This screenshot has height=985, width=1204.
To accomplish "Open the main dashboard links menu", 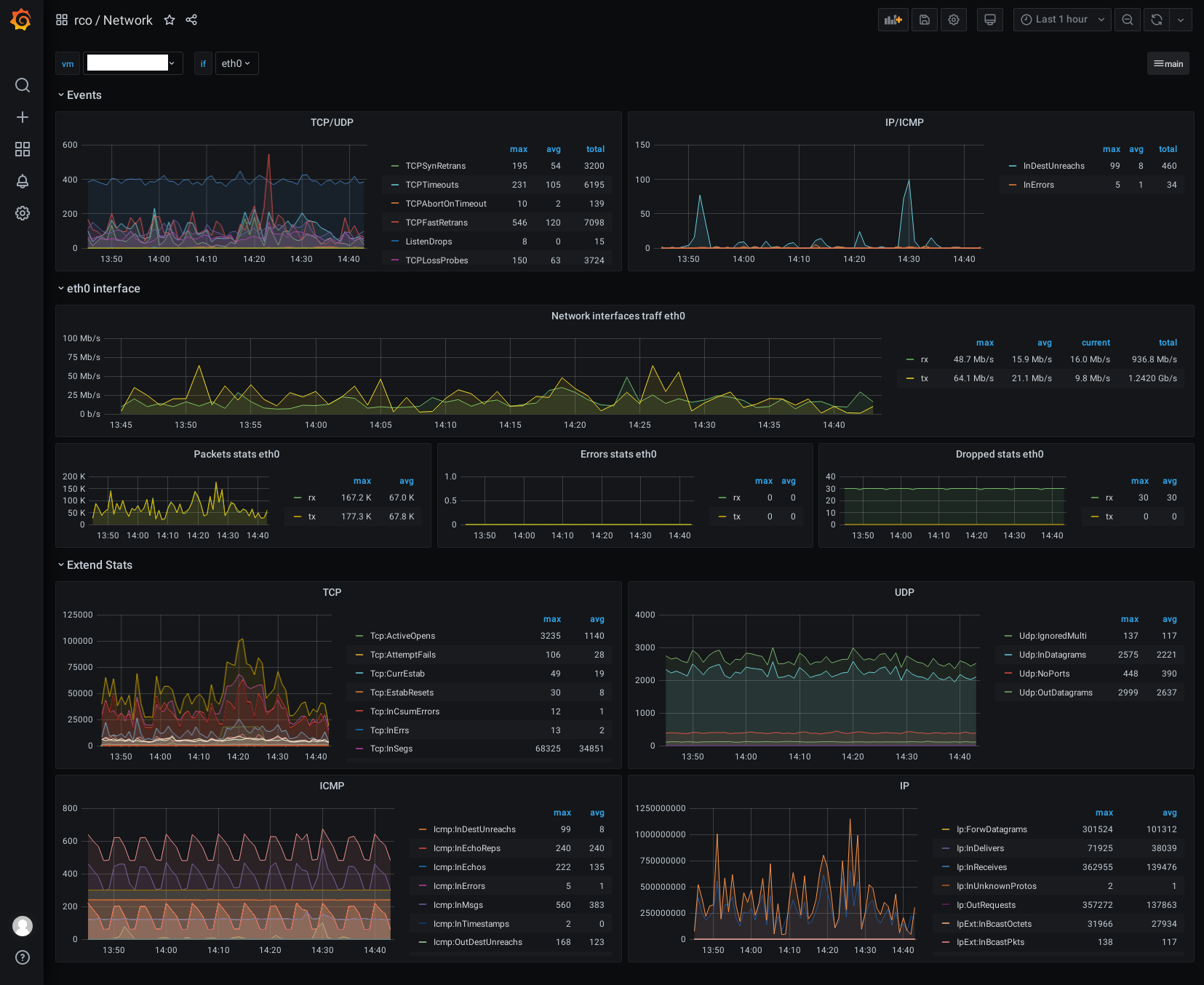I will (x=1168, y=63).
